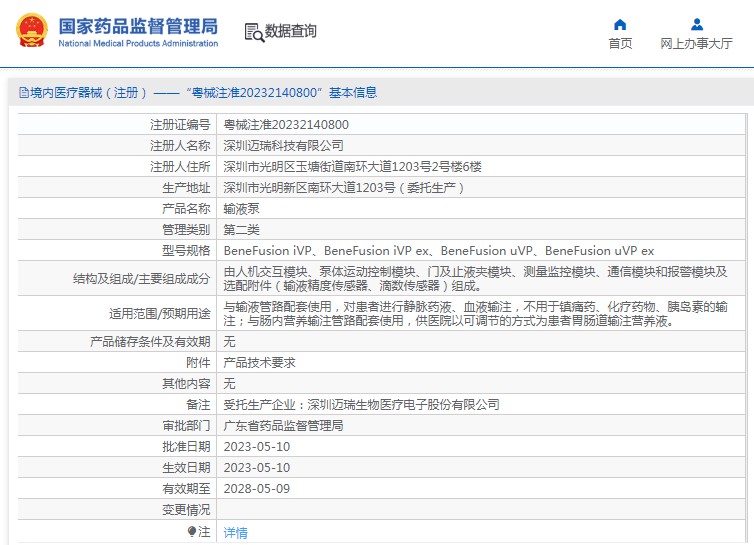Click the 管理类别 label

(x=186, y=229)
